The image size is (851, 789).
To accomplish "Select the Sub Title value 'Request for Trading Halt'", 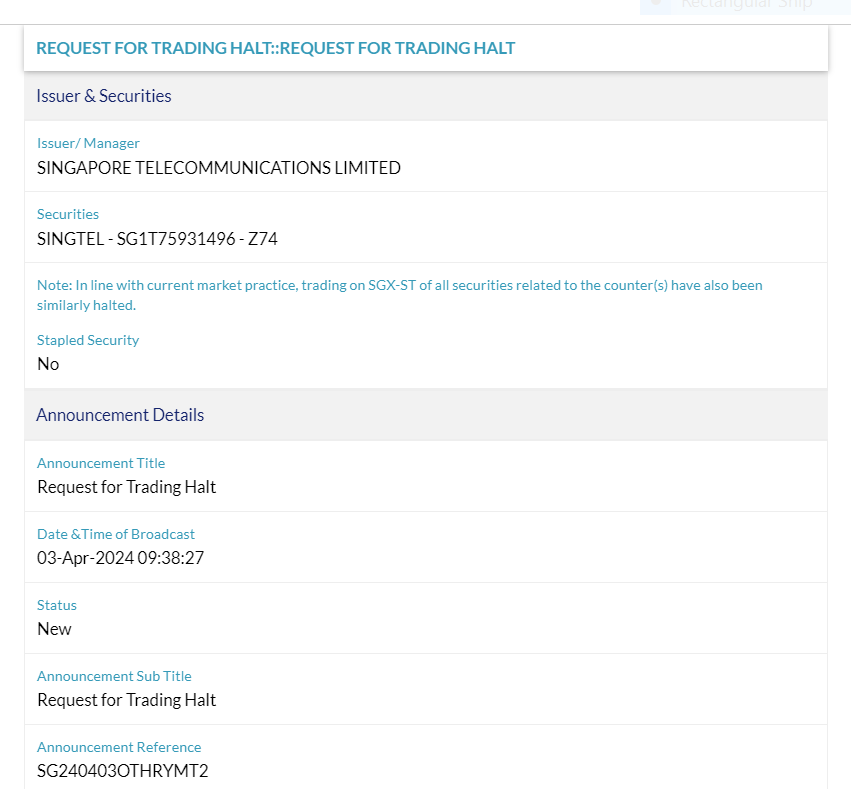I will point(126,700).
